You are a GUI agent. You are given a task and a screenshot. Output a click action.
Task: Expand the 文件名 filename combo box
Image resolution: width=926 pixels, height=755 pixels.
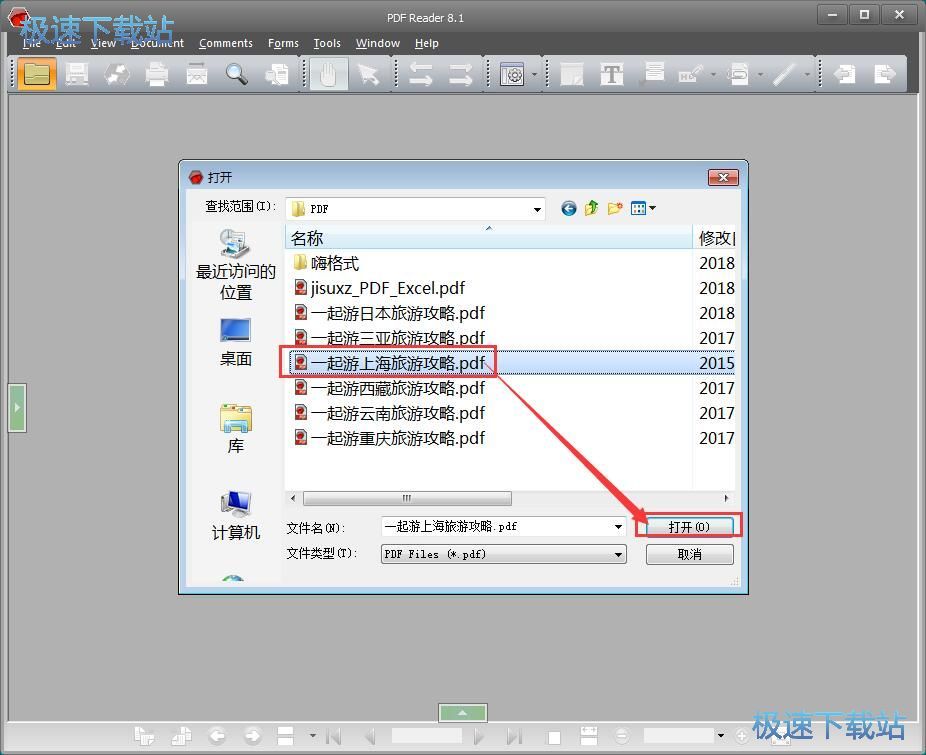pos(618,525)
